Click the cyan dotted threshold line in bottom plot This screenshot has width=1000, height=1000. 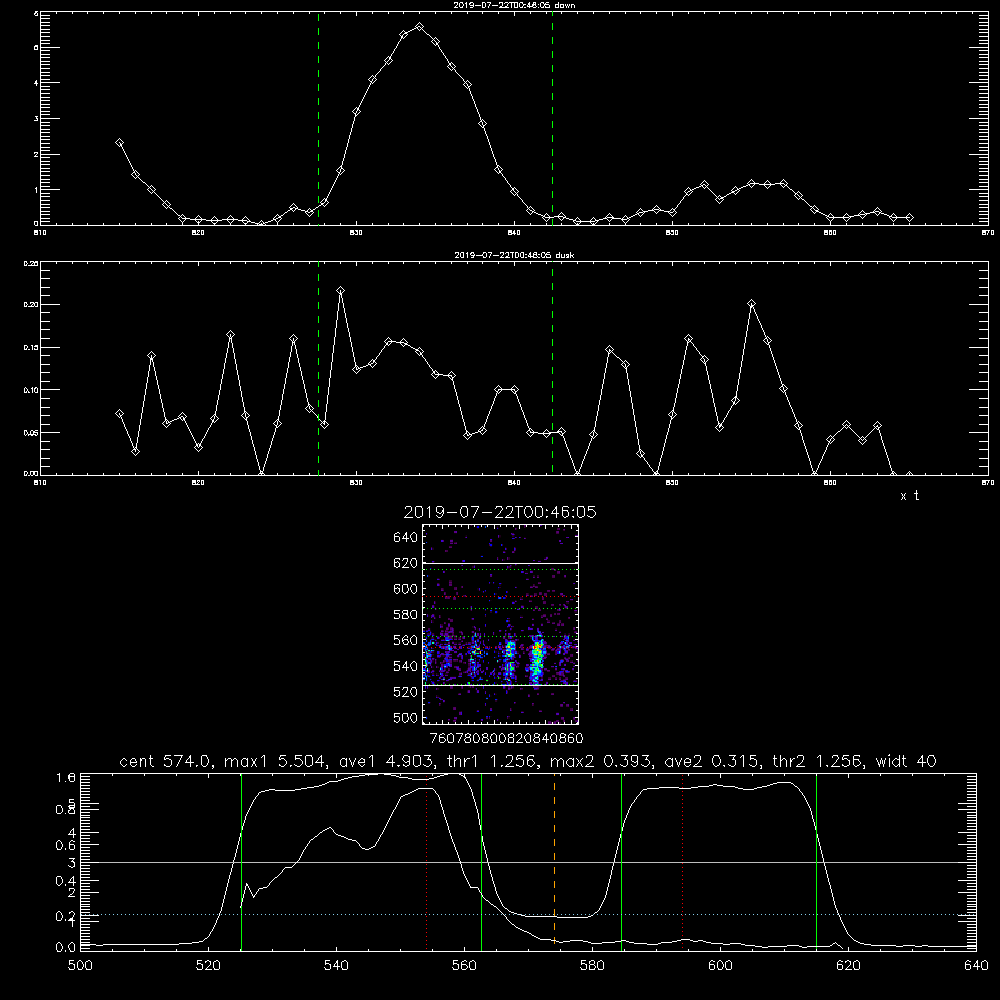[x=528, y=915]
